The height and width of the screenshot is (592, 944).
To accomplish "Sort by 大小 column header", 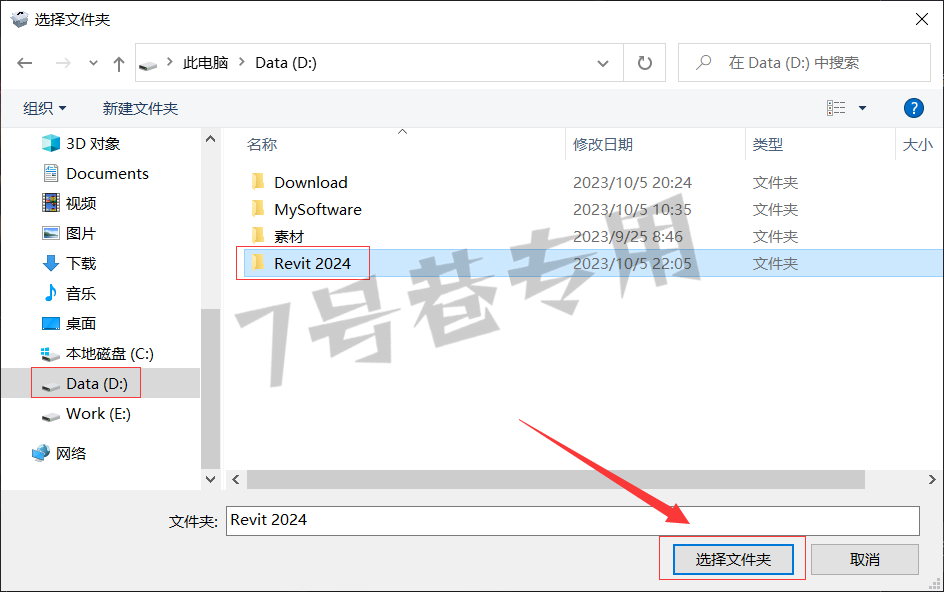I will click(x=918, y=145).
